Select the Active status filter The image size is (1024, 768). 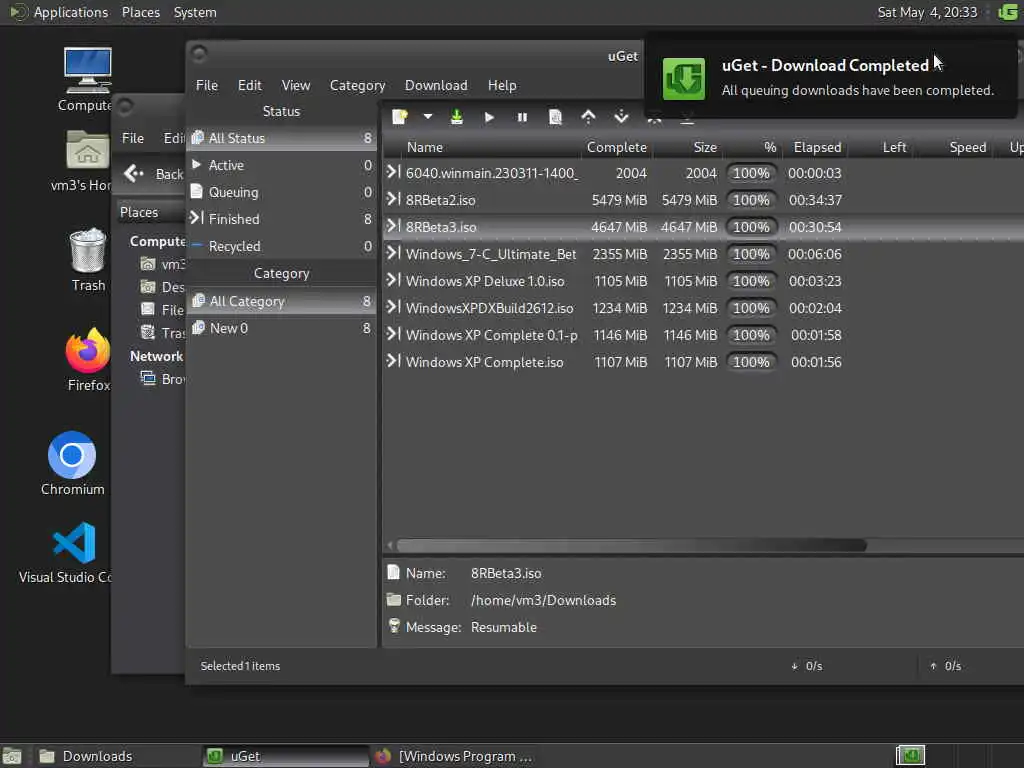tap(281, 165)
